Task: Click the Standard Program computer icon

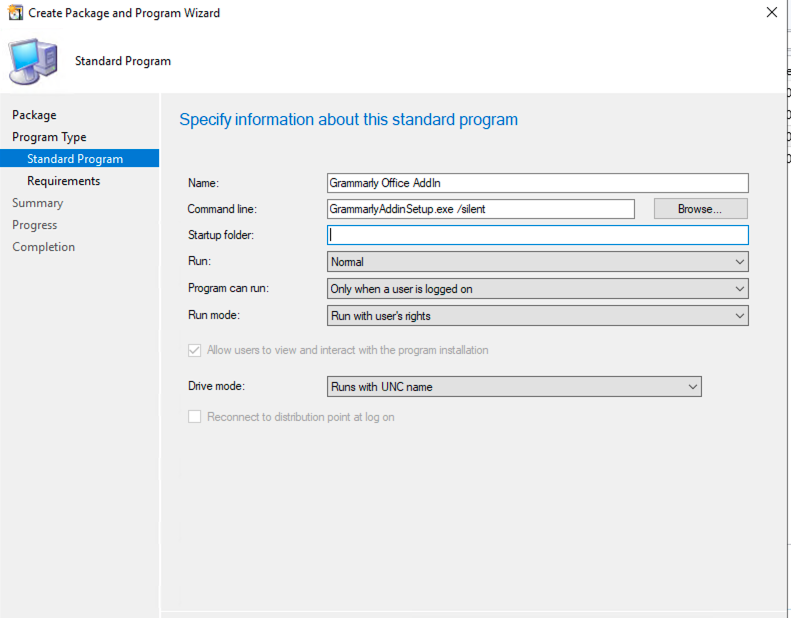Action: [x=33, y=61]
